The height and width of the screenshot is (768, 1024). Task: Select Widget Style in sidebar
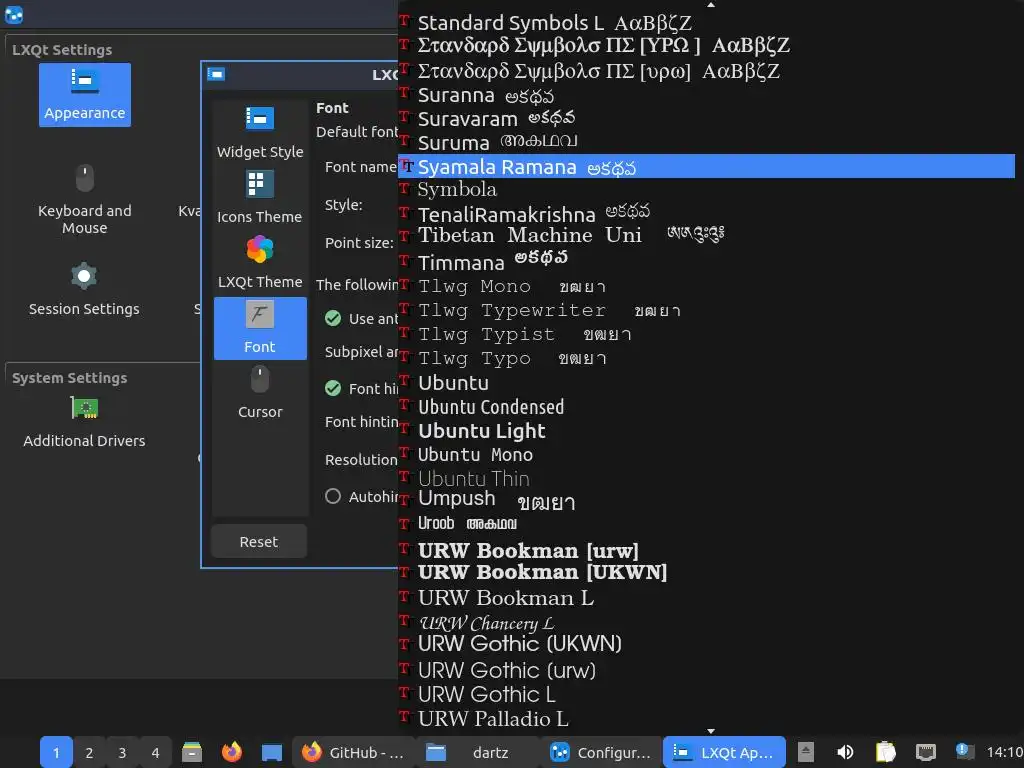(x=260, y=133)
